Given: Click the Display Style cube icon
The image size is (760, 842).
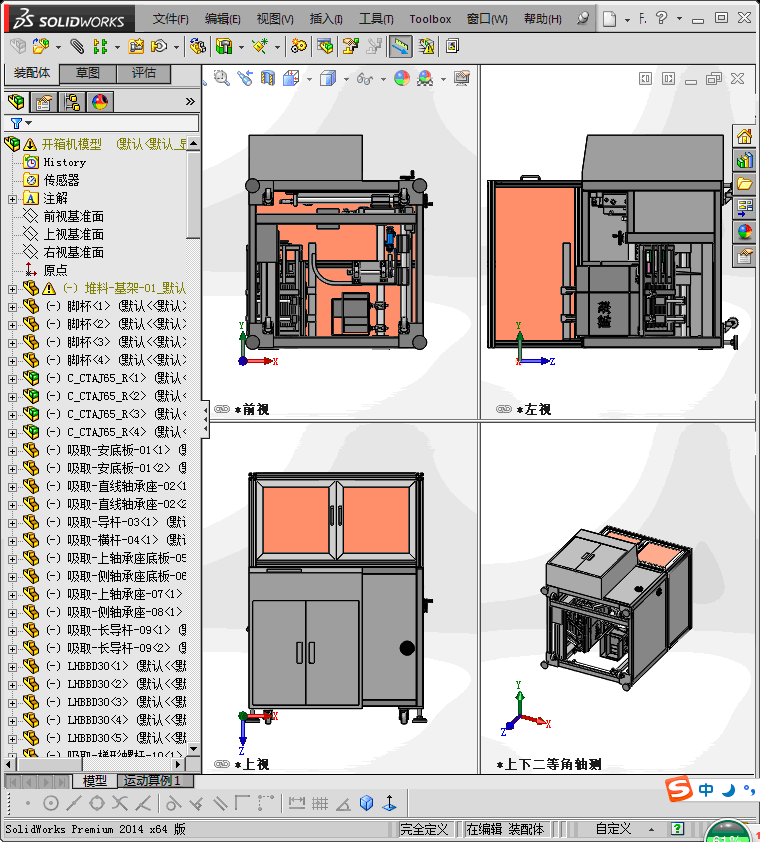Looking at the screenshot, I should [328, 79].
